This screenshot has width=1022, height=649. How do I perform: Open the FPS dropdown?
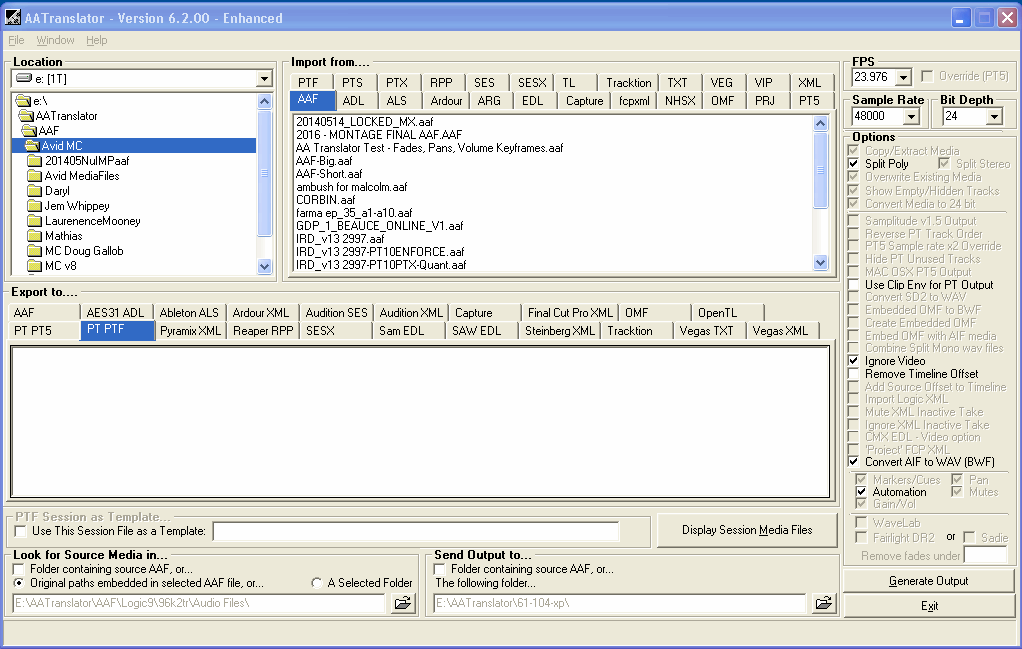(903, 78)
